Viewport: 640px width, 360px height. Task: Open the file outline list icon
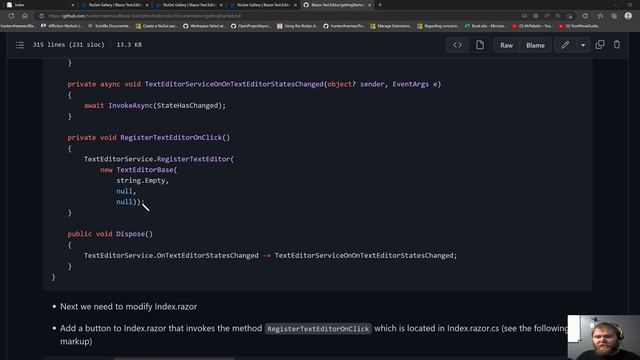pos(20,45)
